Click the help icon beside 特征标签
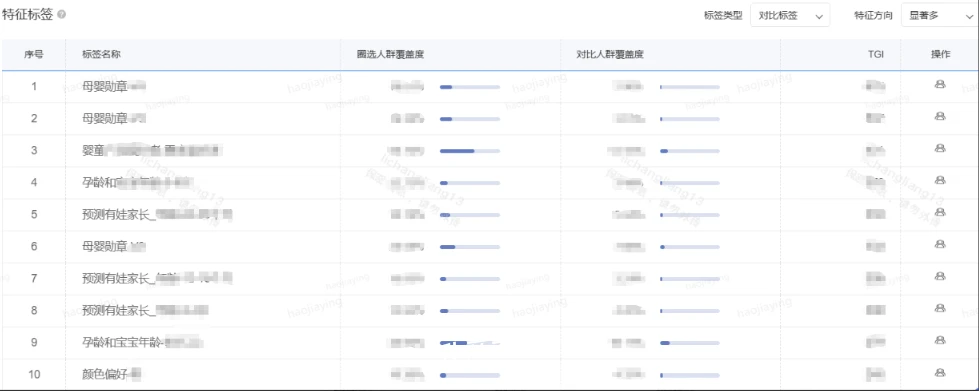Image resolution: width=979 pixels, height=391 pixels. [61, 15]
